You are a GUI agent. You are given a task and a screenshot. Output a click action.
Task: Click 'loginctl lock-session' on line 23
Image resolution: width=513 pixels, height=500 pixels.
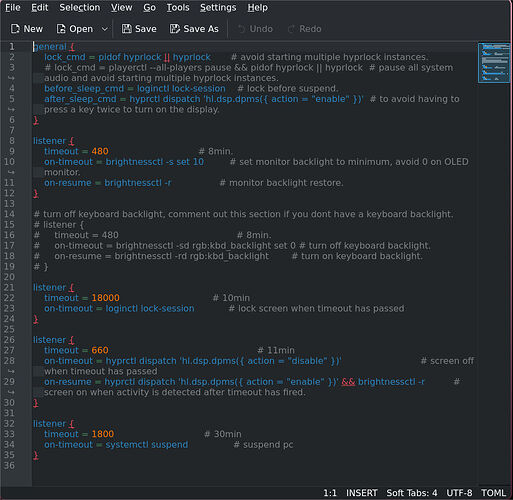tap(150, 308)
